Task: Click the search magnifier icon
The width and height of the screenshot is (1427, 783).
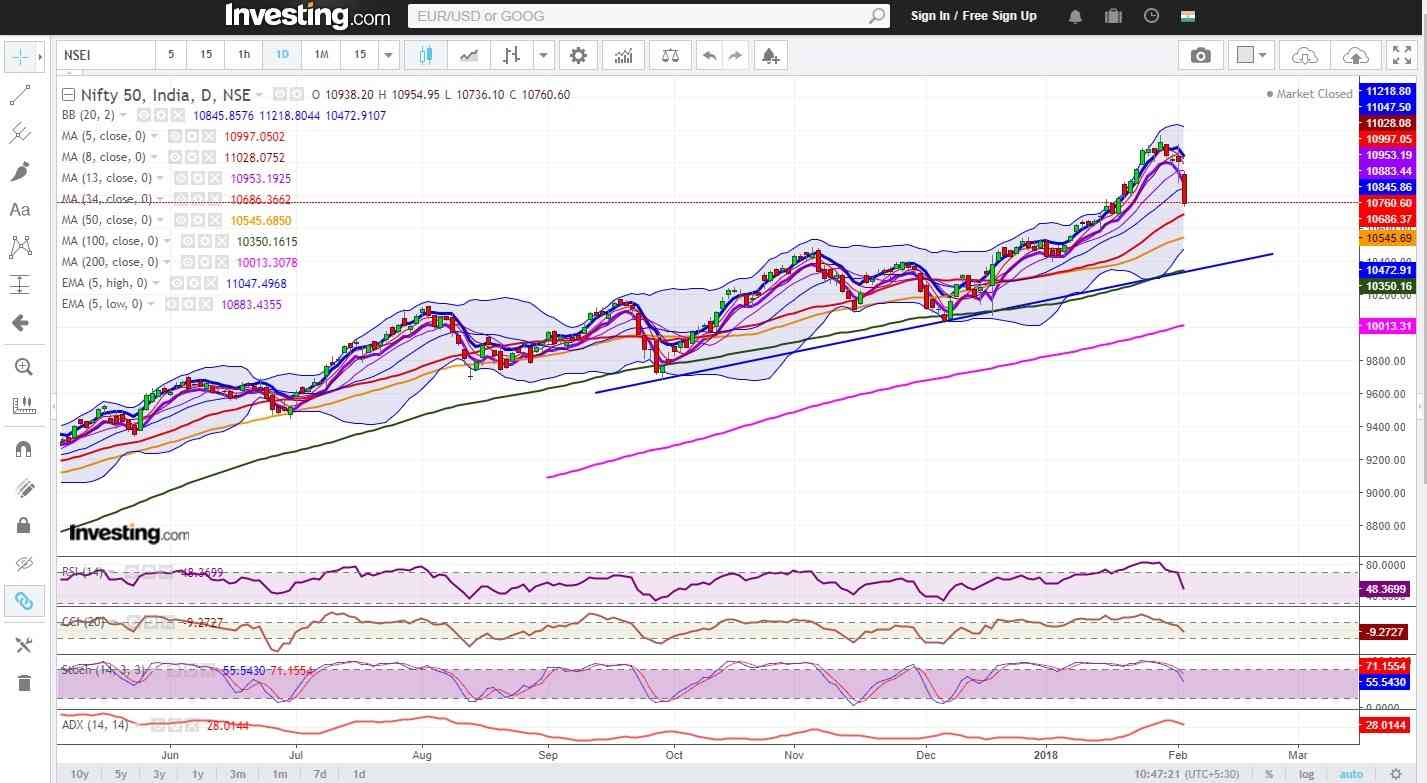Action: click(876, 16)
